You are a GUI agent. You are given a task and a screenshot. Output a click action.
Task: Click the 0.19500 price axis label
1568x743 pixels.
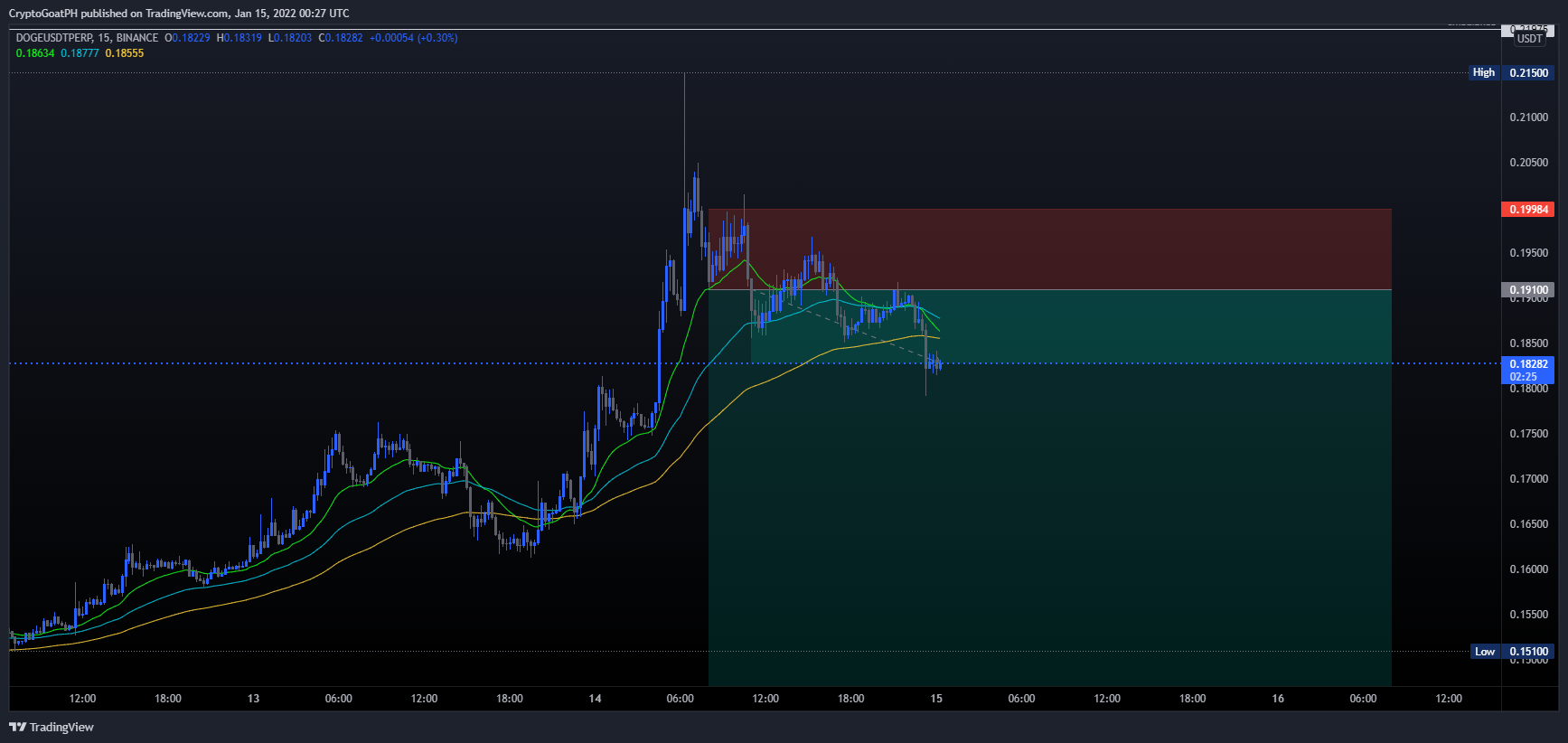(1529, 253)
